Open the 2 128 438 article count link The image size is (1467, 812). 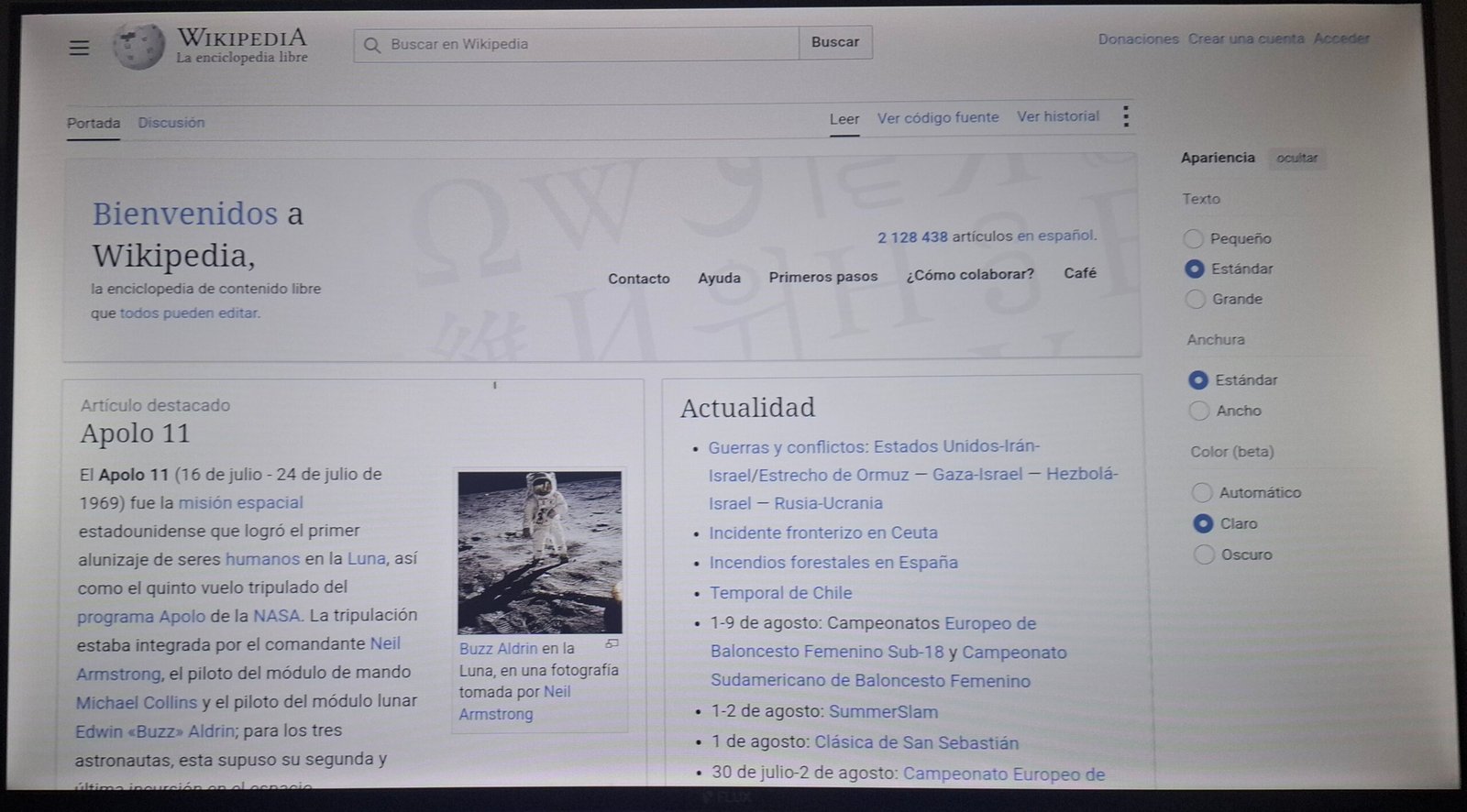[912, 237]
